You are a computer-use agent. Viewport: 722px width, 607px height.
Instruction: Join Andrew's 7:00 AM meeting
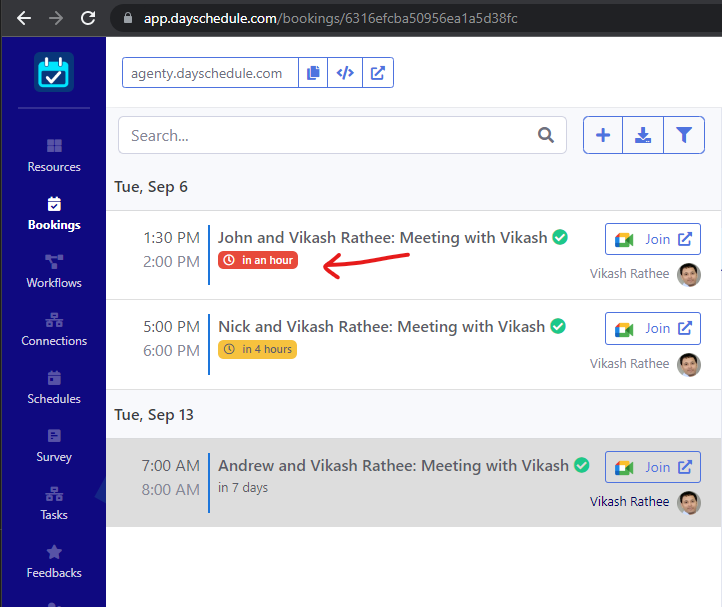coord(653,467)
